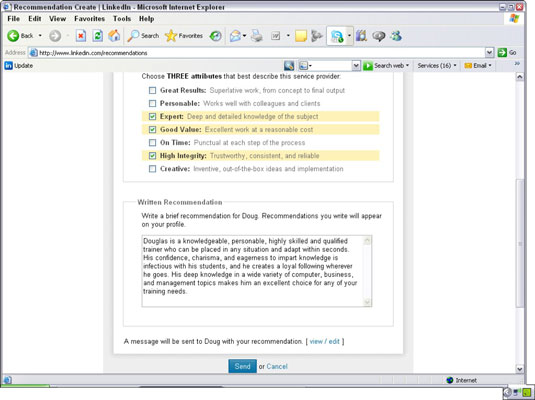
Task: Open the Help menu
Action: coord(146,19)
